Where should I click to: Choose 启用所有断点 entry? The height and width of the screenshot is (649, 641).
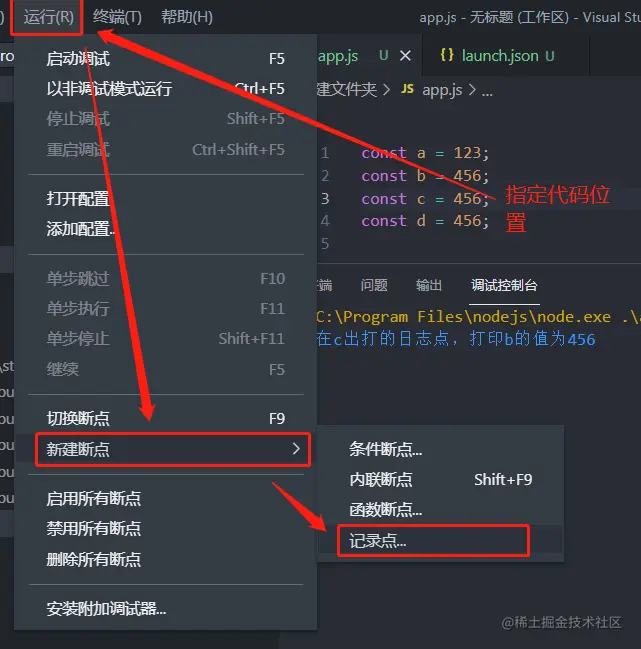click(166, 498)
